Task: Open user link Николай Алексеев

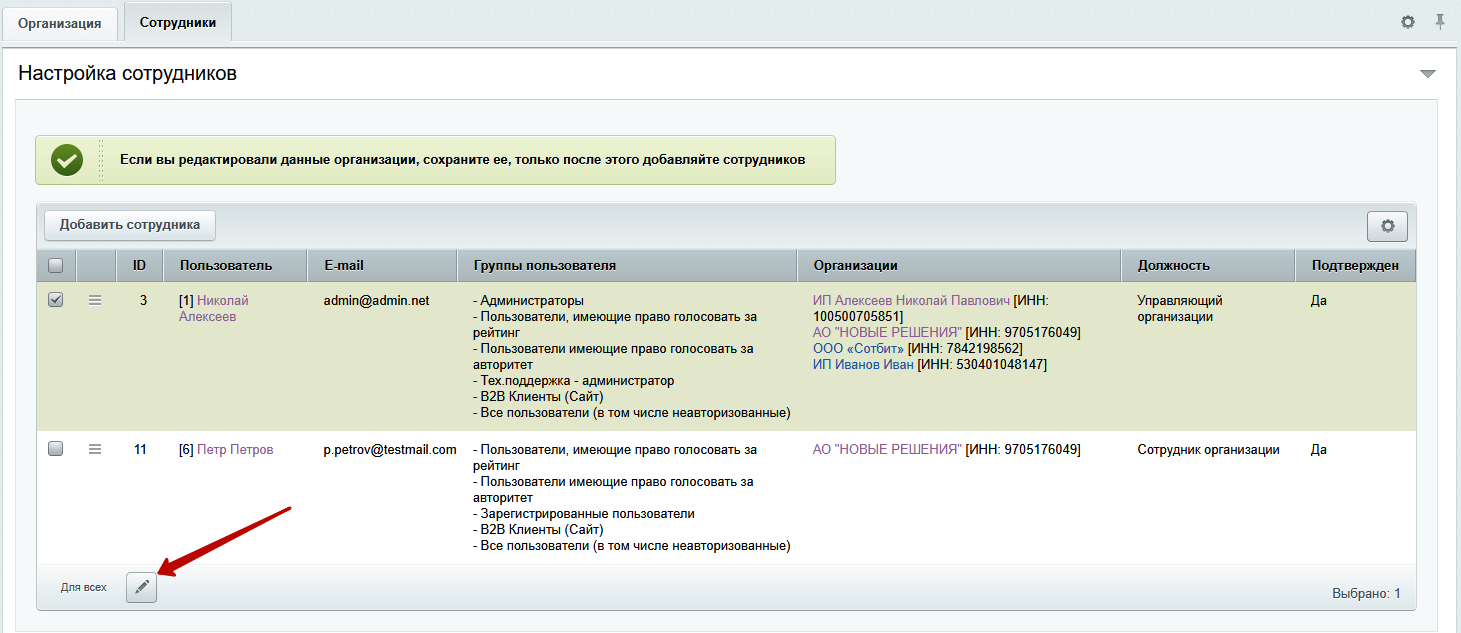Action: 222,301
